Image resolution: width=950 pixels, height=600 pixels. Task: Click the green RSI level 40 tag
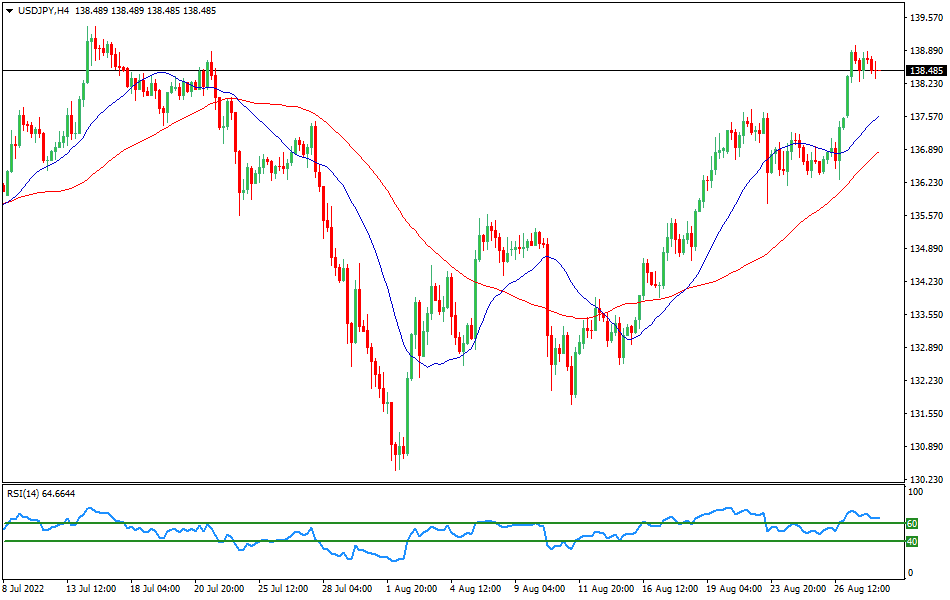911,542
